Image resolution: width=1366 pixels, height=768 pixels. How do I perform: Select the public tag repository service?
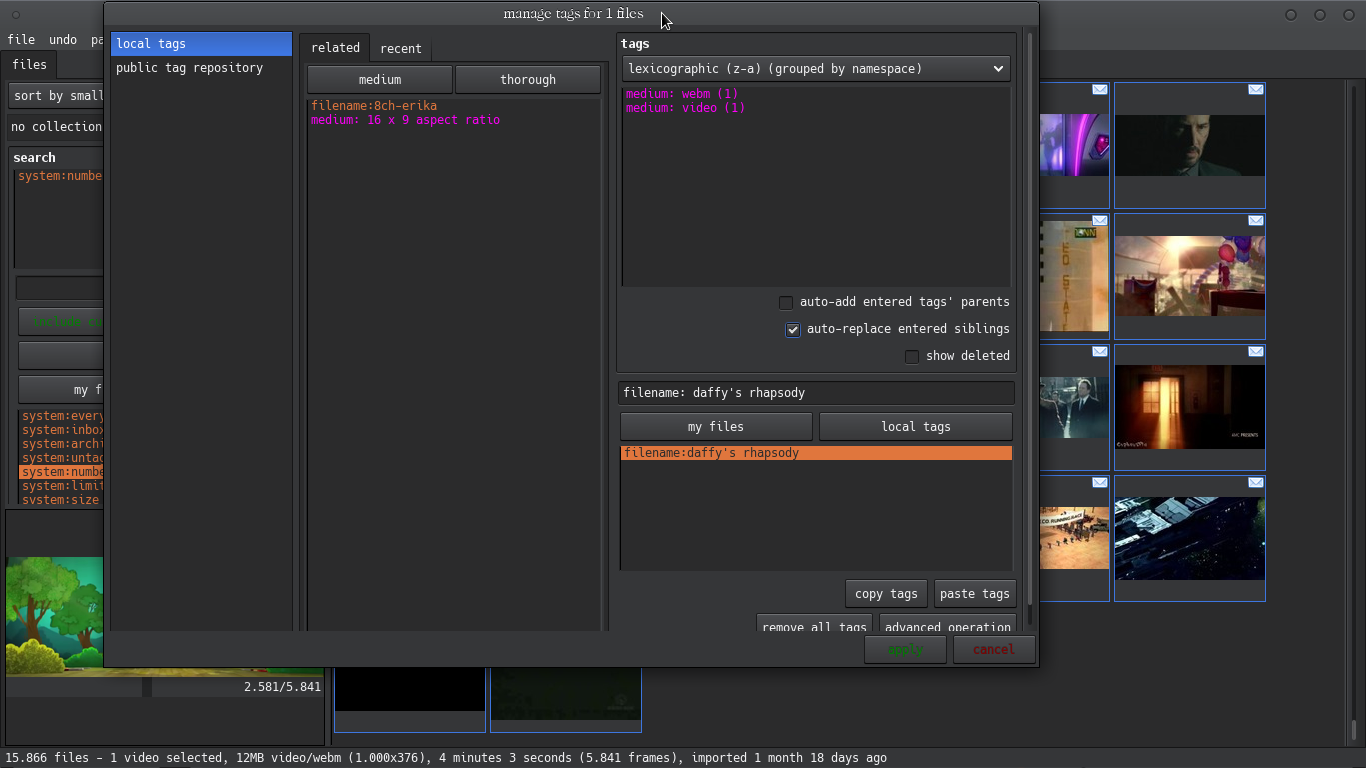201,68
